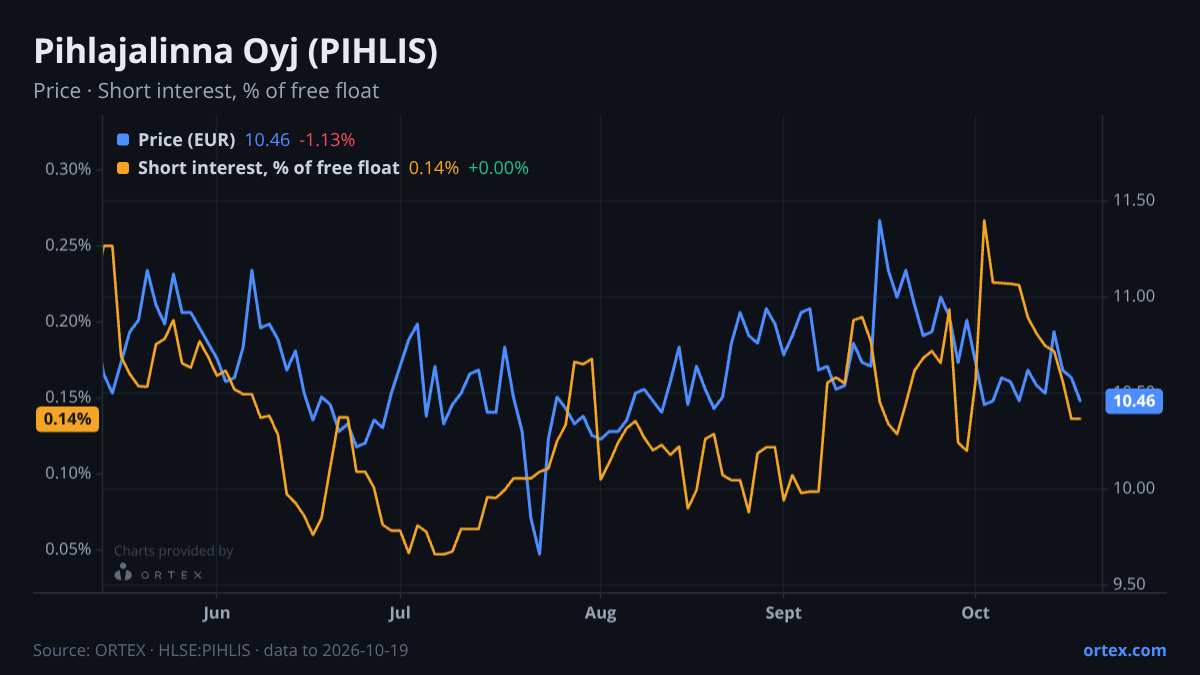Click the Jun label on the date axis
Viewport: 1200px width, 675px height.
point(216,613)
